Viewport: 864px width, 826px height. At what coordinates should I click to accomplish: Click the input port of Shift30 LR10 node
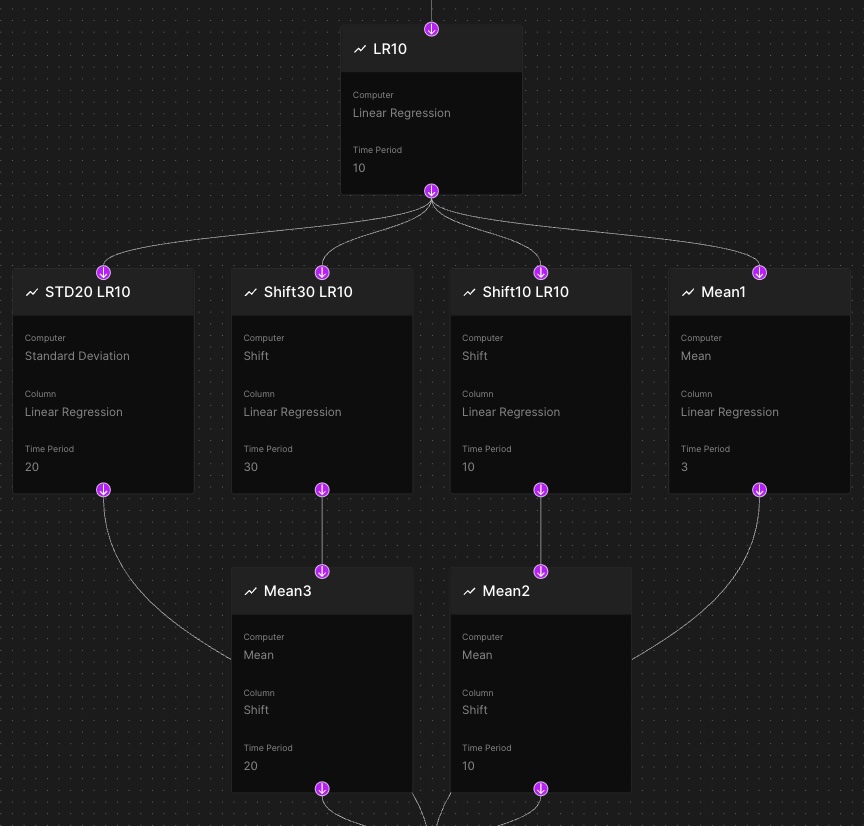click(322, 272)
